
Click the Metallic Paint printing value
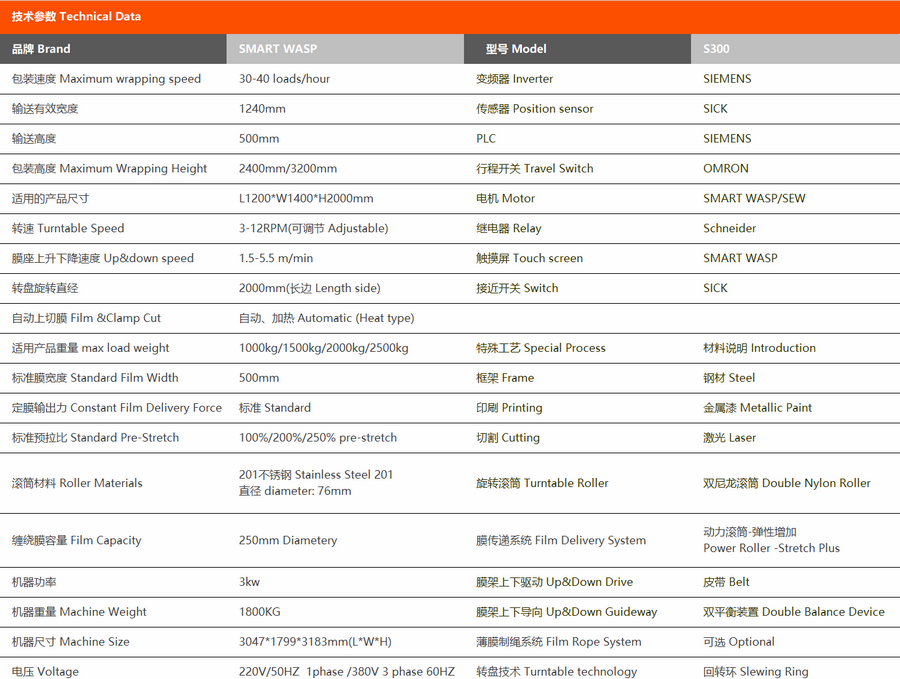(757, 408)
